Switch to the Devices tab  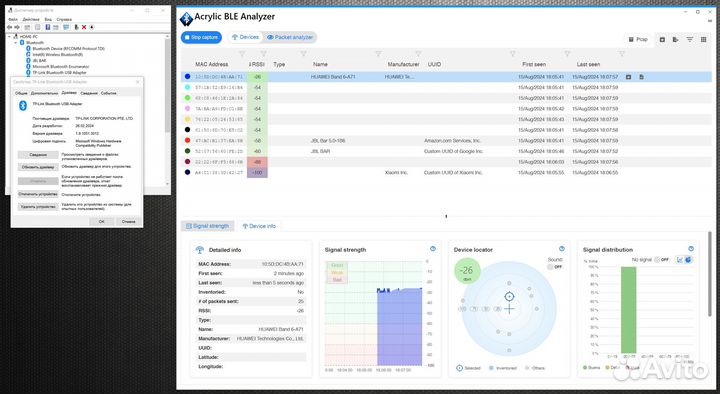pos(245,37)
